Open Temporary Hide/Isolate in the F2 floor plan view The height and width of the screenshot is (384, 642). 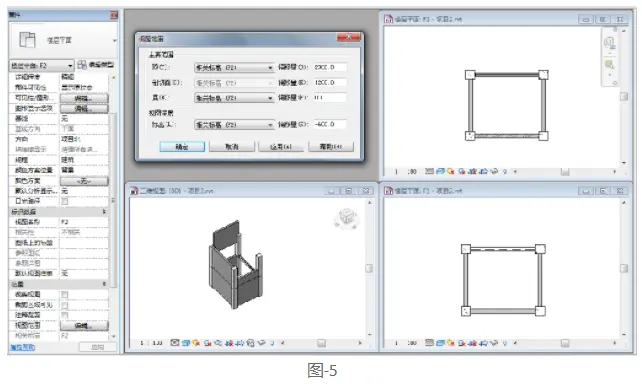point(495,172)
